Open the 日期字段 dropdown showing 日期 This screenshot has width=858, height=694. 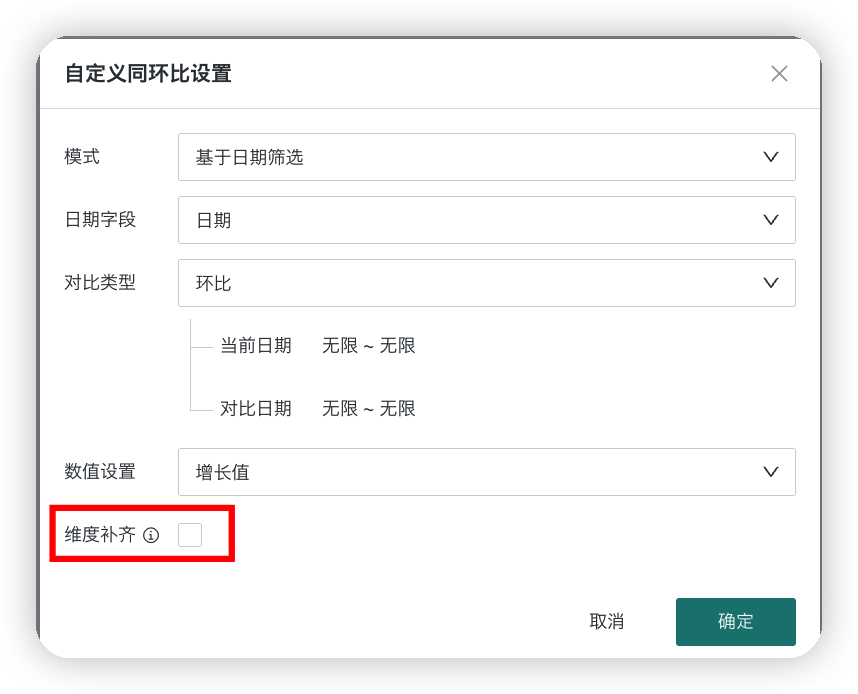click(486, 220)
